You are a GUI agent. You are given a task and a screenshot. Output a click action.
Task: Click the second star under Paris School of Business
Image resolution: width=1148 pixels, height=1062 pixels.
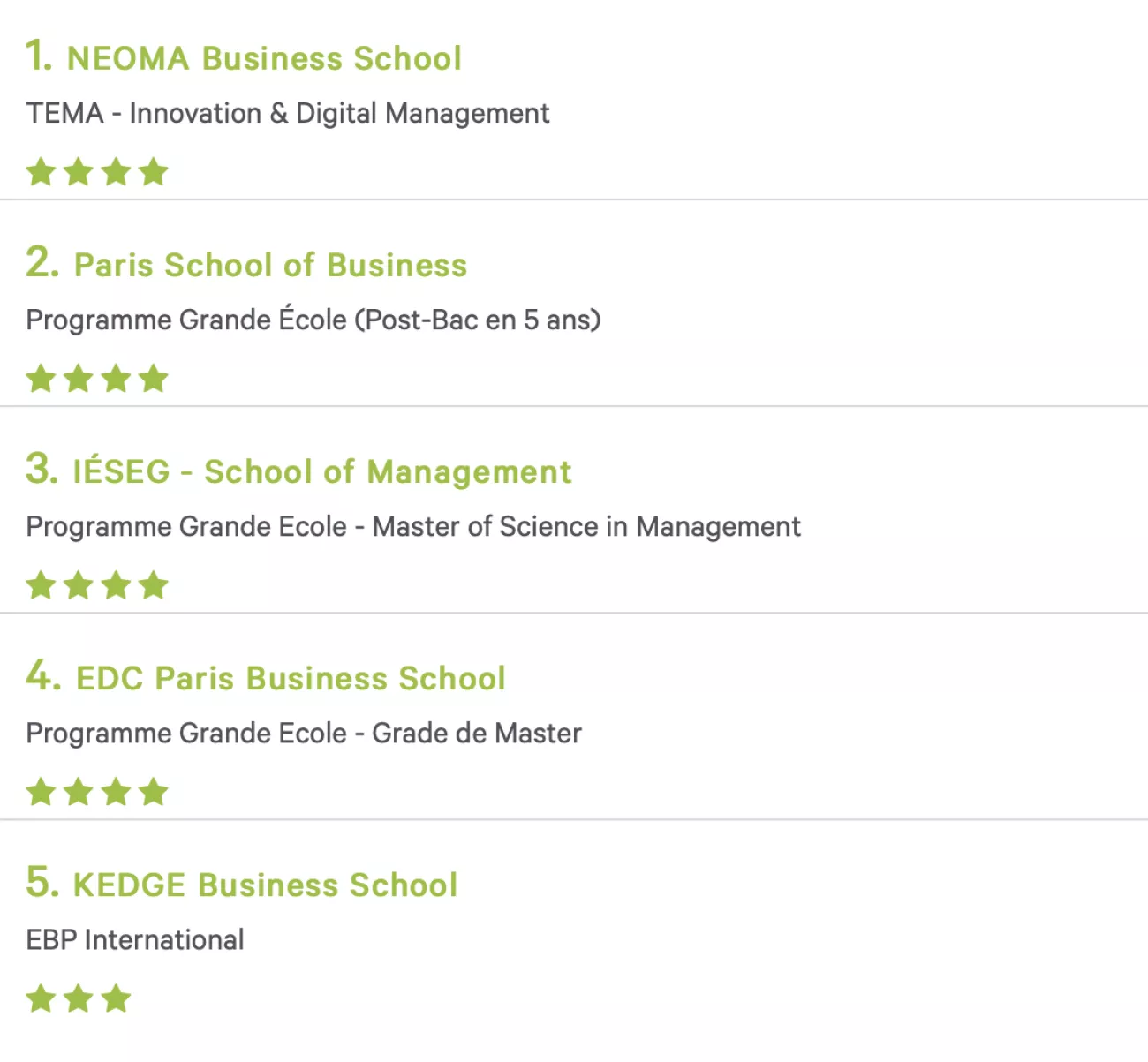pyautogui.click(x=79, y=378)
